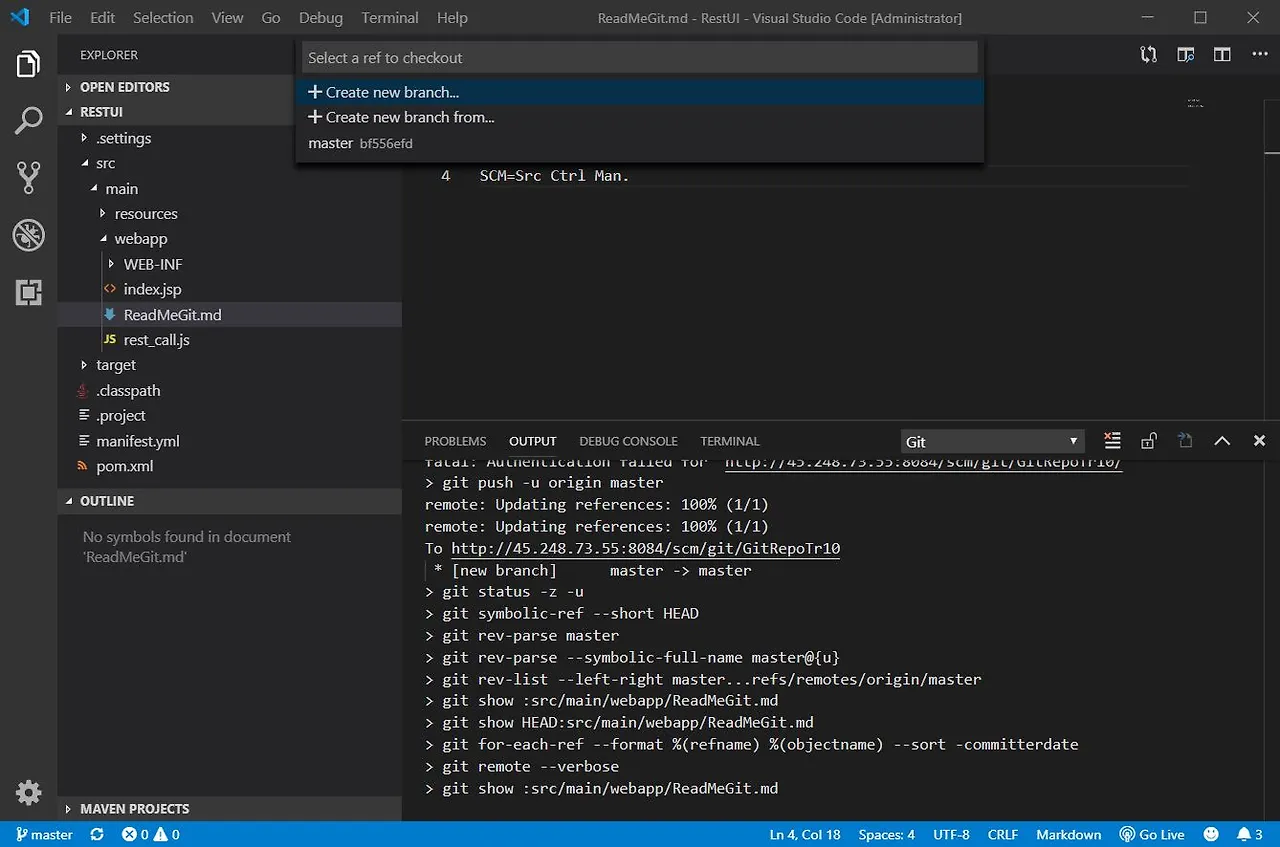Focus the 'Select a ref to checkout' input

pos(640,58)
